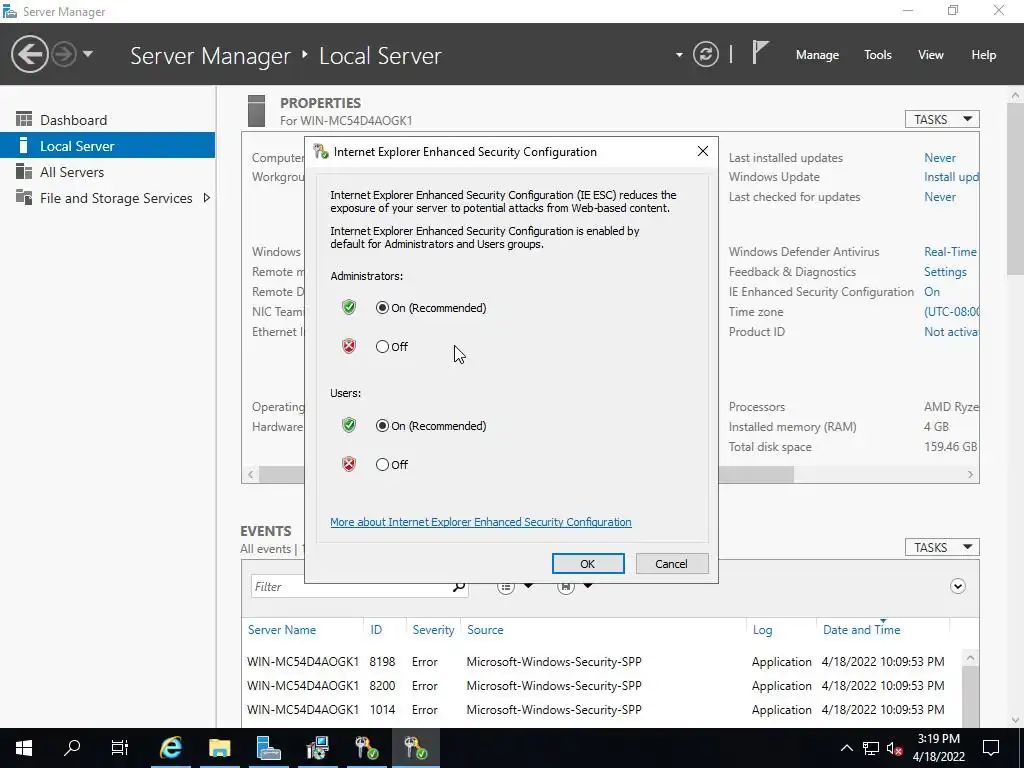Click the Refresh icon in header

point(706,54)
